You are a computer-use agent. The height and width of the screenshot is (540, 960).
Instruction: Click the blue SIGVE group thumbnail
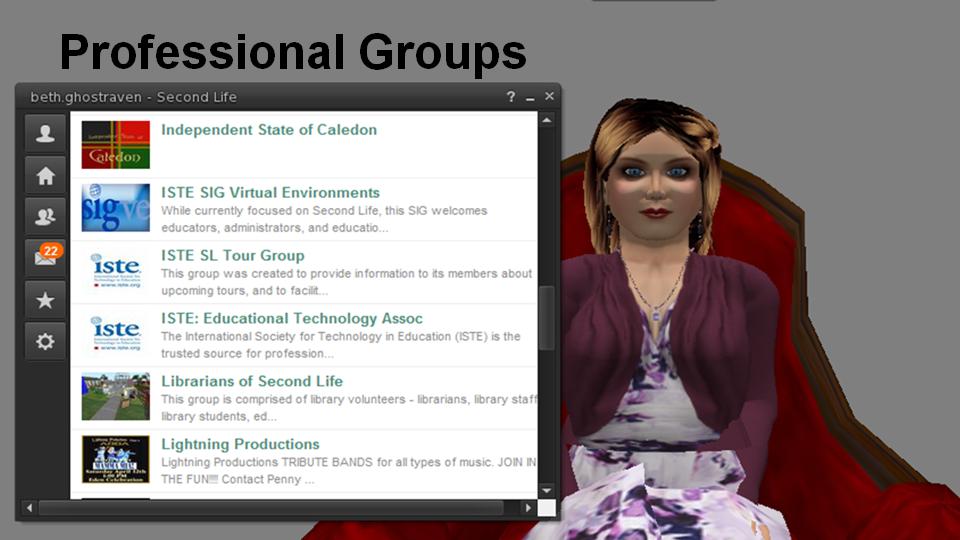pos(116,208)
